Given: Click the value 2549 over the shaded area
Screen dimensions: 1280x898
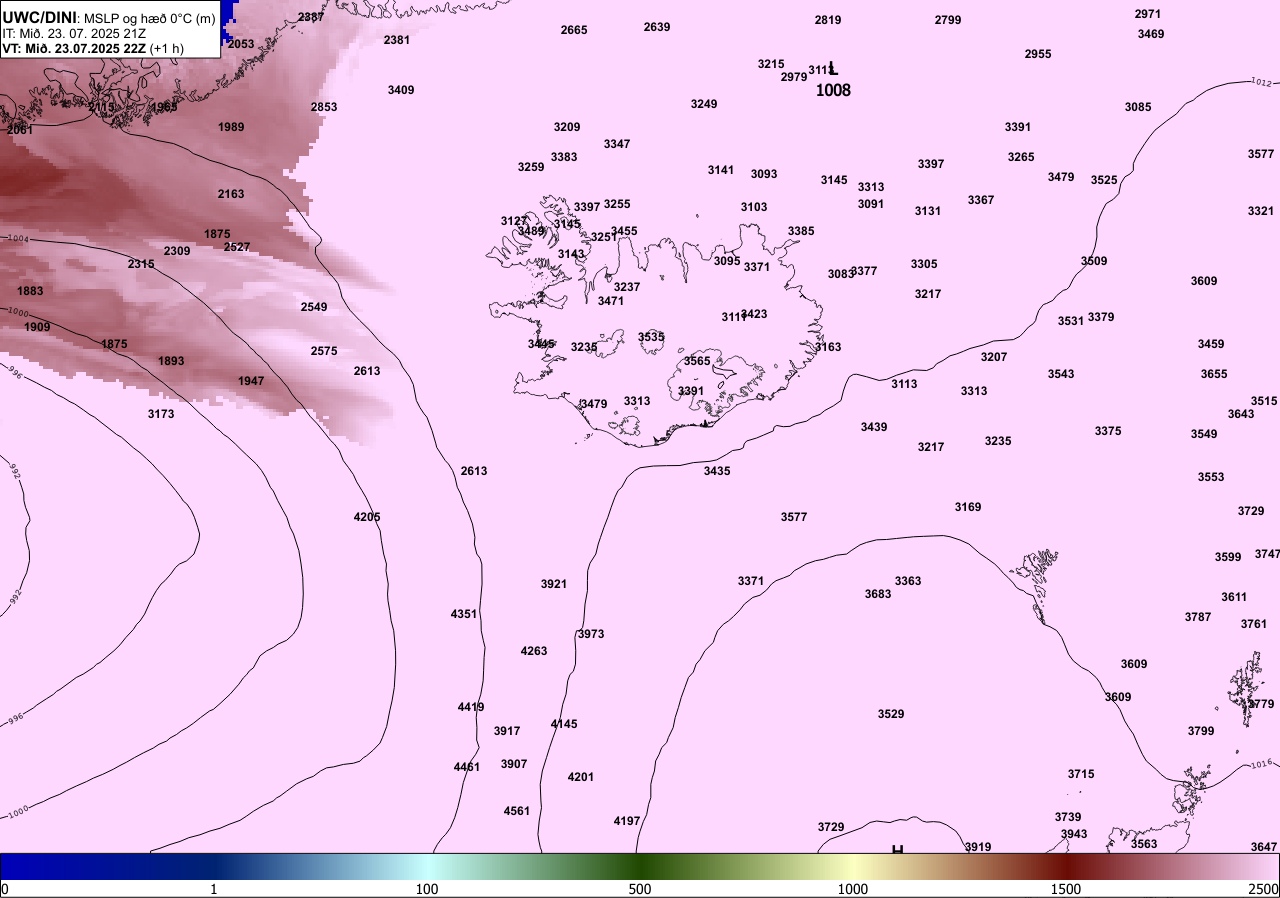Looking at the screenshot, I should (314, 307).
